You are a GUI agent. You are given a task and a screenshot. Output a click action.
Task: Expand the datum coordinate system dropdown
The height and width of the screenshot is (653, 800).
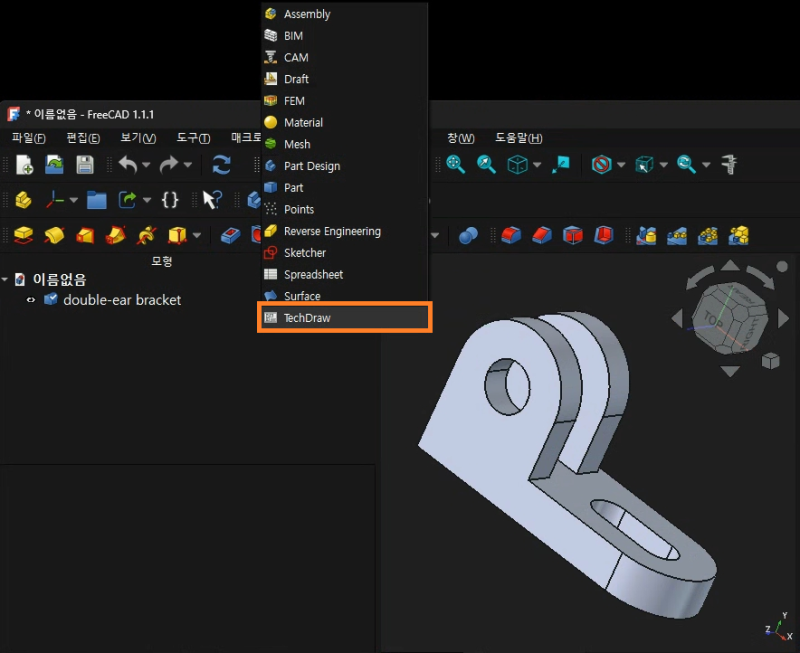click(73, 200)
